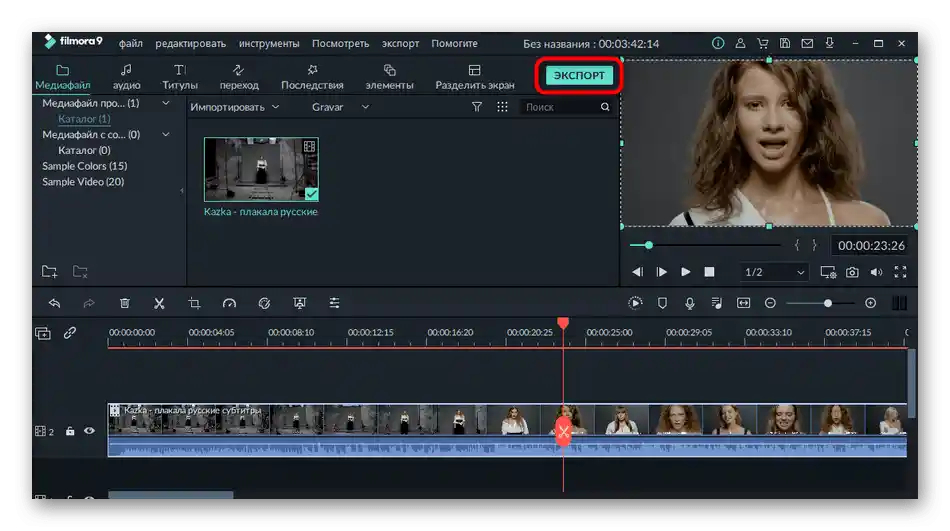This screenshot has width=950, height=531.
Task: Open the Gravar dropdown
Action: (340, 107)
